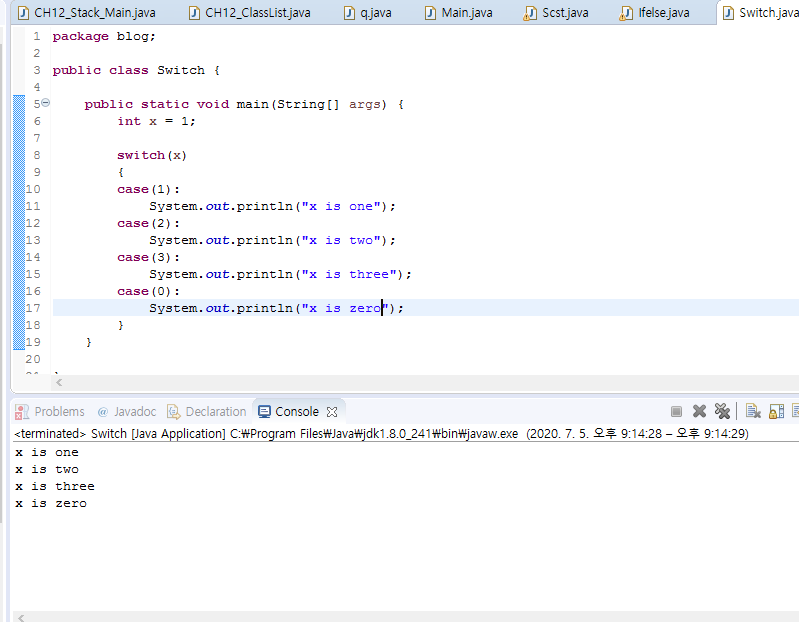This screenshot has height=622, width=799.
Task: Click the Terminate console button
Action: tap(676, 411)
